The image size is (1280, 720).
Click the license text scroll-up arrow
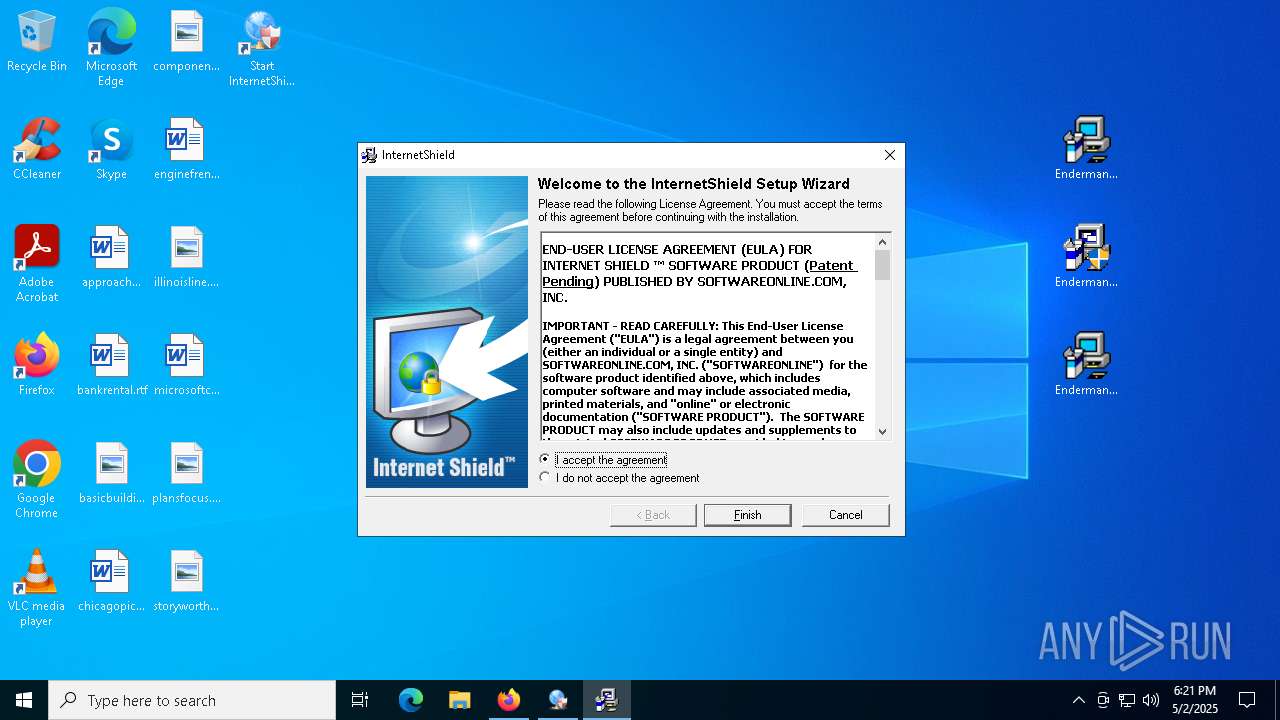pos(882,242)
